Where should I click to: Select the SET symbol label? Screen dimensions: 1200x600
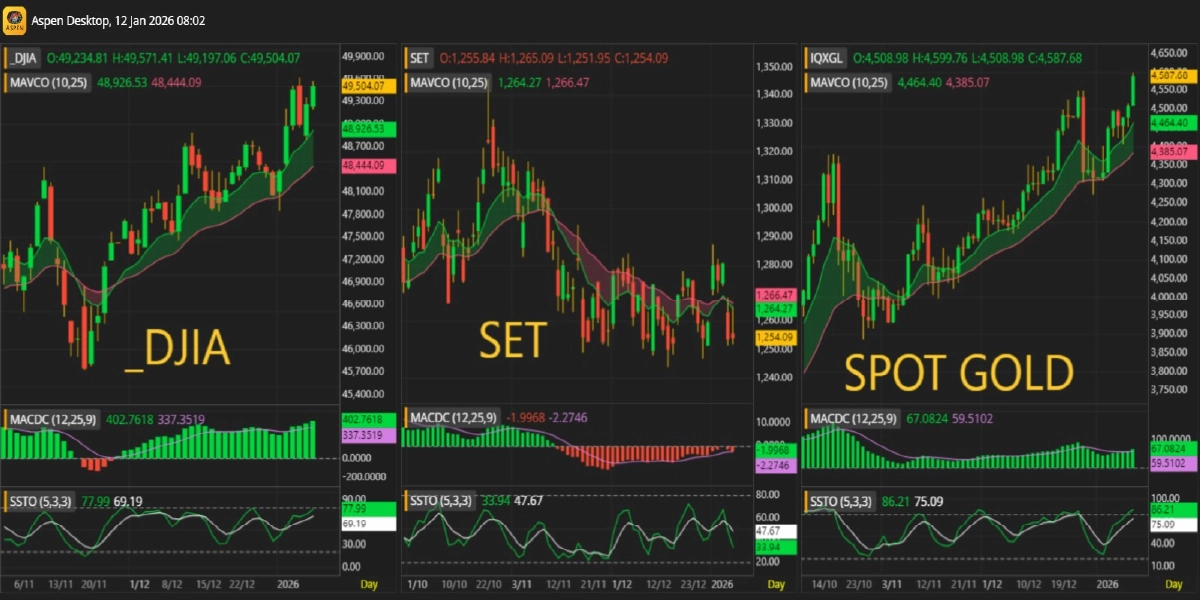[421, 58]
